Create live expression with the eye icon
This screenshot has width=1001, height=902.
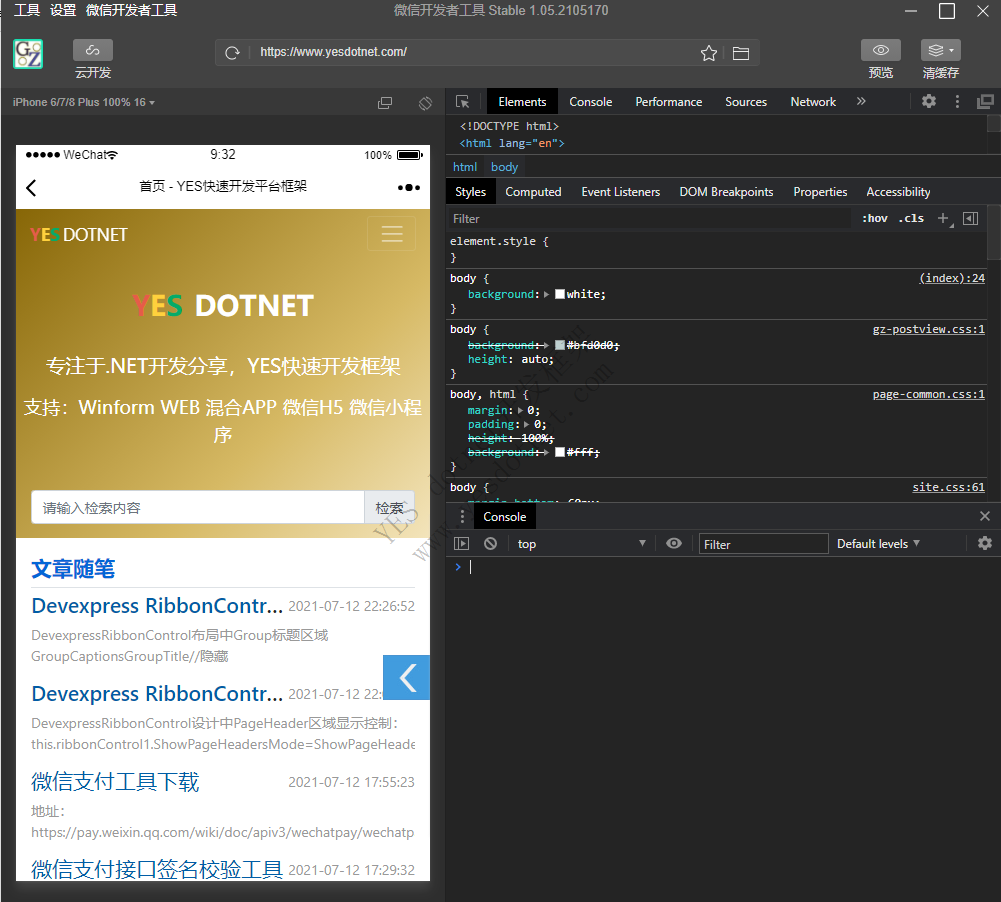[674, 543]
